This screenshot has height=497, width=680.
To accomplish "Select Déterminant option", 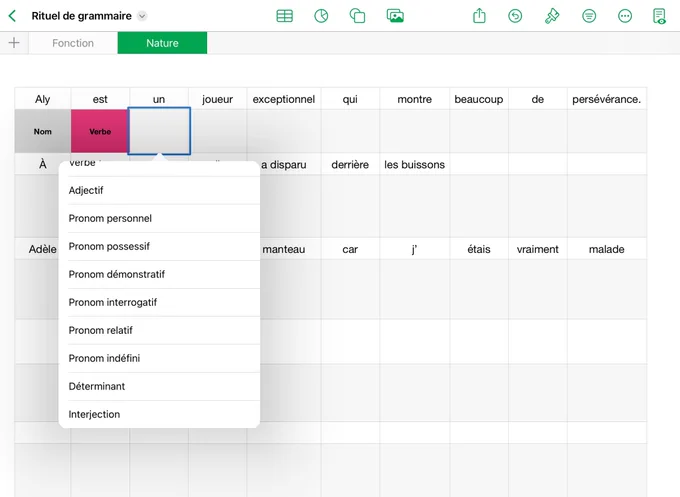I will [x=159, y=386].
